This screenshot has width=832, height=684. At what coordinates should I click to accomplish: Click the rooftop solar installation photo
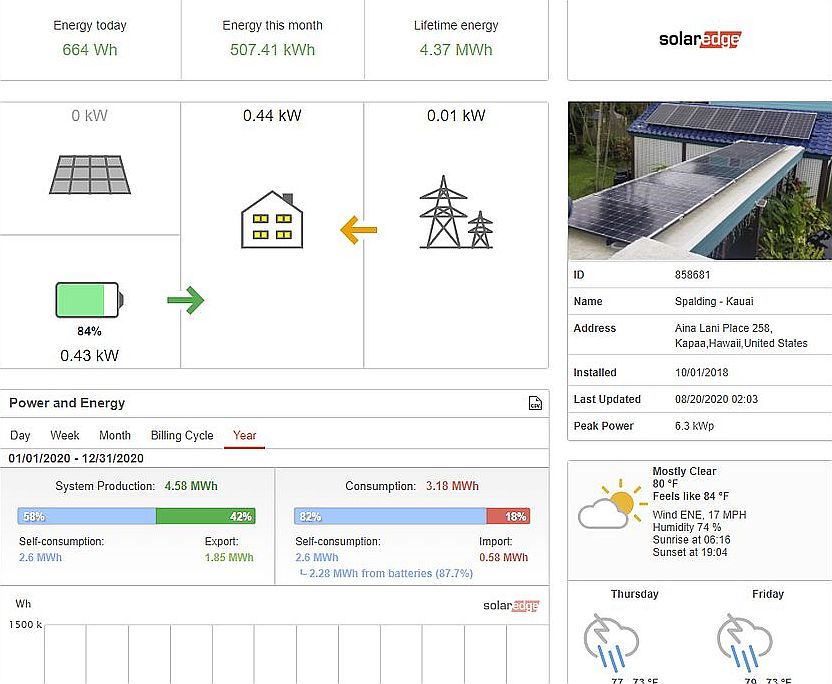699,180
